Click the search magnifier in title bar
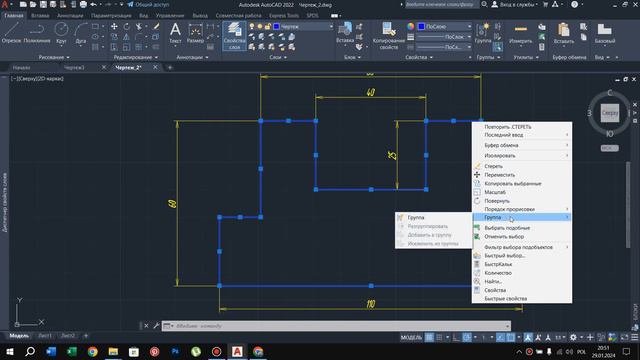This screenshot has height=360, width=640. tap(484, 4)
